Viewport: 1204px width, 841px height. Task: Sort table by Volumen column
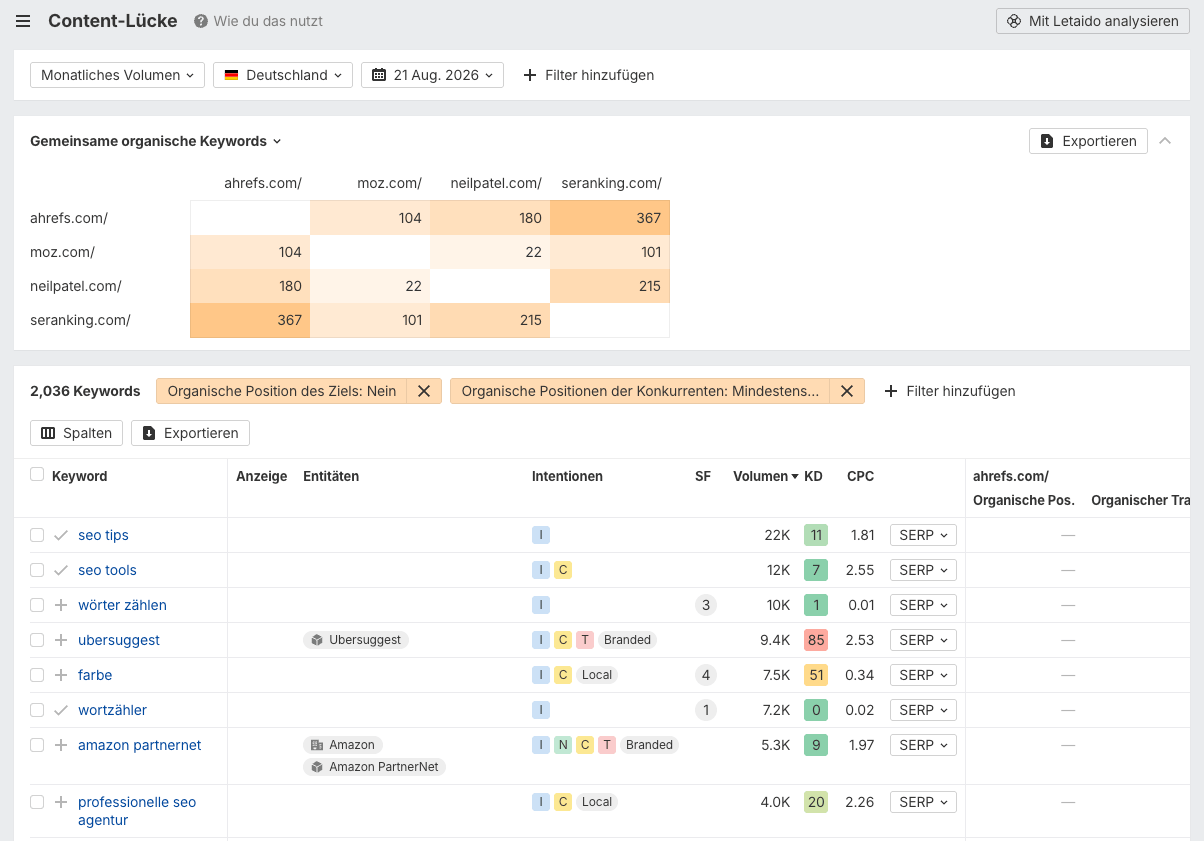[765, 476]
